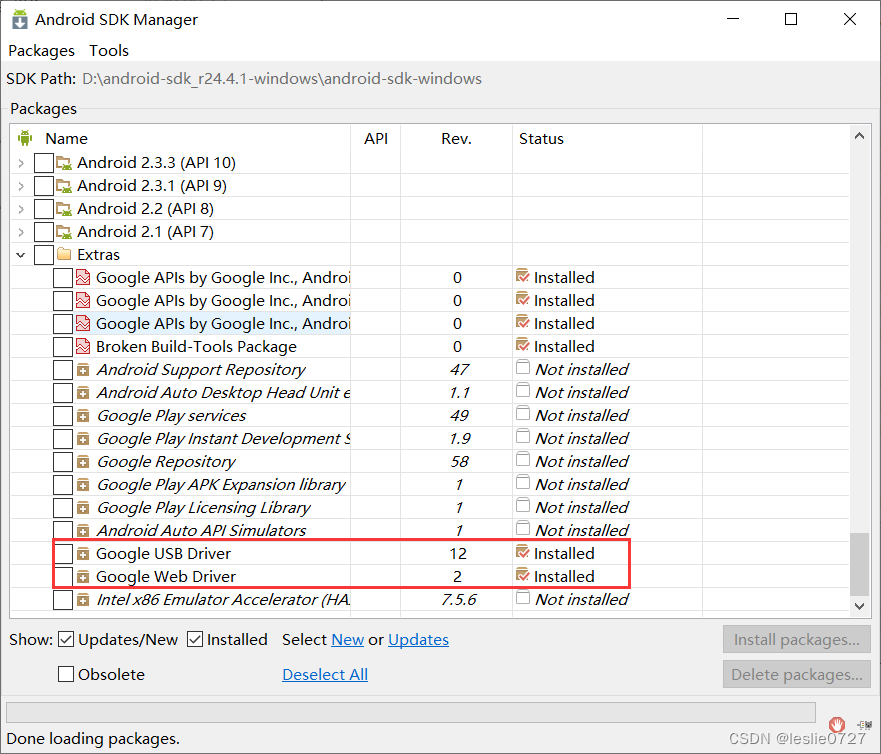This screenshot has height=754, width=881.
Task: Click the Intel x86 Emulator Accelerator package icon
Action: 83,601
